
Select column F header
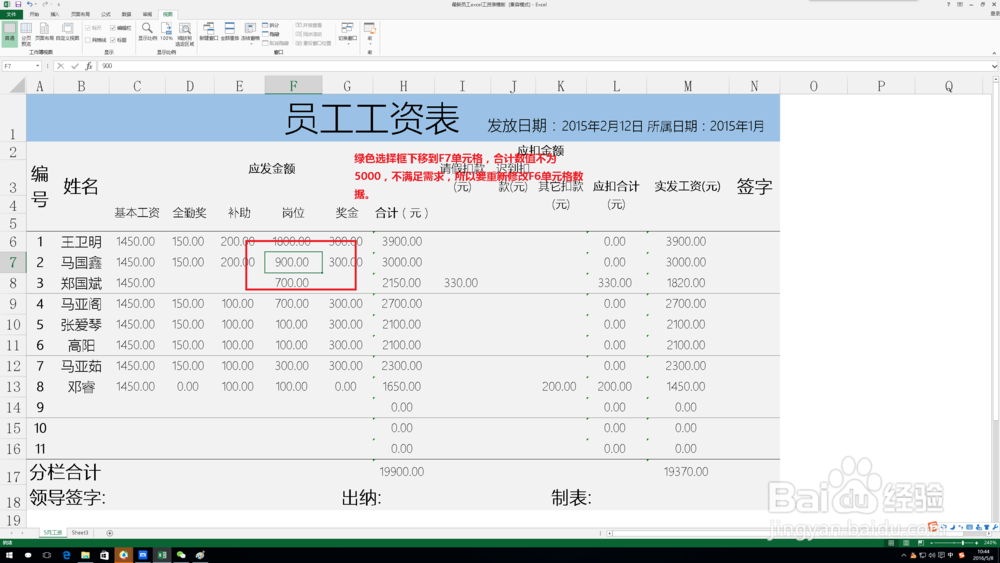[293, 85]
